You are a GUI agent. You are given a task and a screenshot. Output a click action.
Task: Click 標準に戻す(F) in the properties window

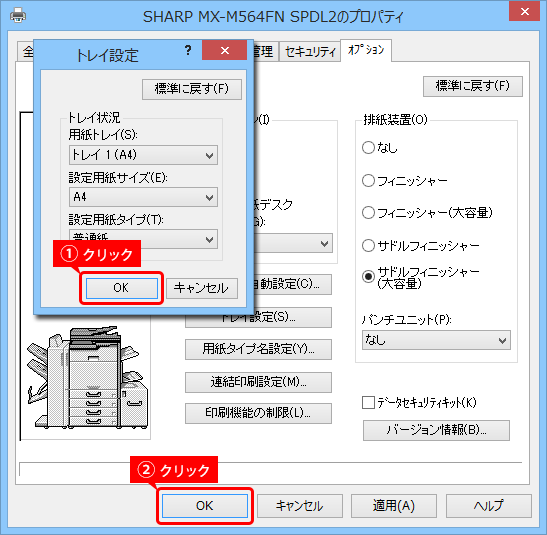click(473, 86)
